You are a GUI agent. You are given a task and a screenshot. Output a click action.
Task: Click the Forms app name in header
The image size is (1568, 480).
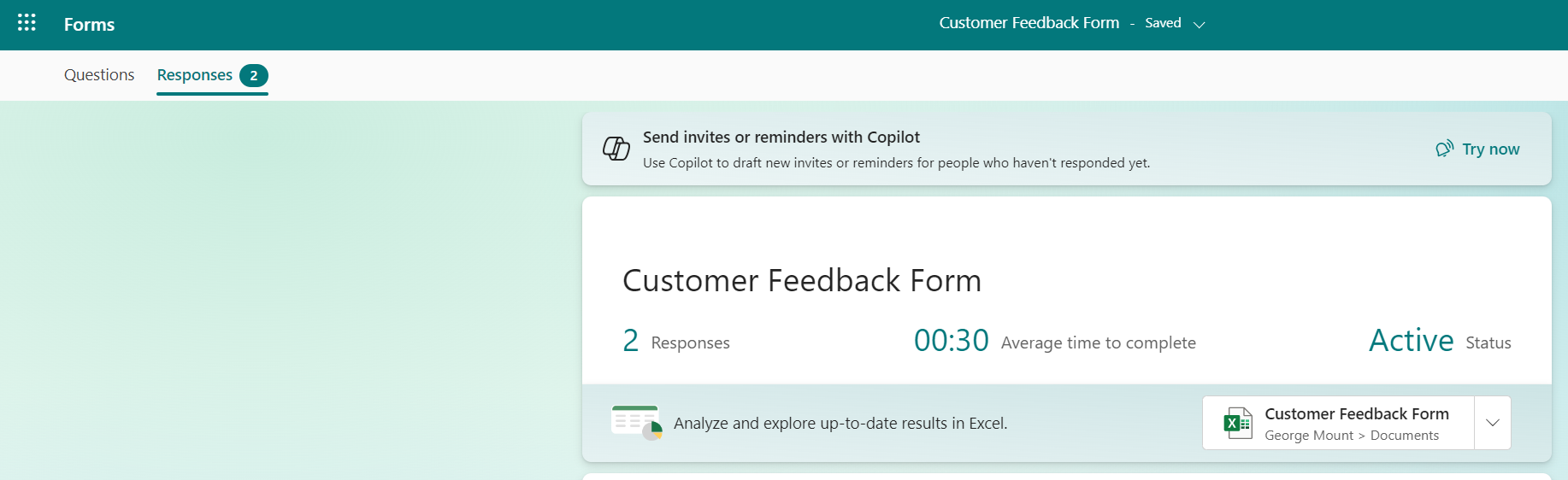click(89, 25)
